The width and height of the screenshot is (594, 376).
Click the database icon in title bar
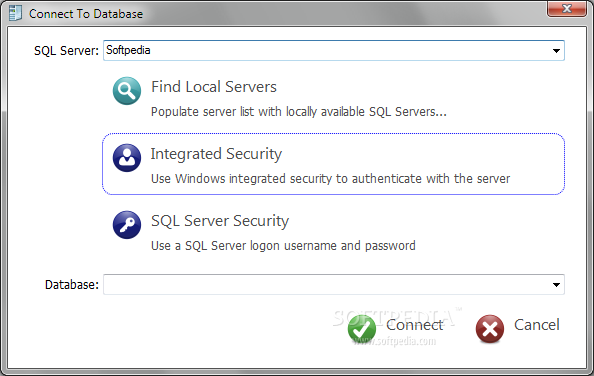coord(16,14)
